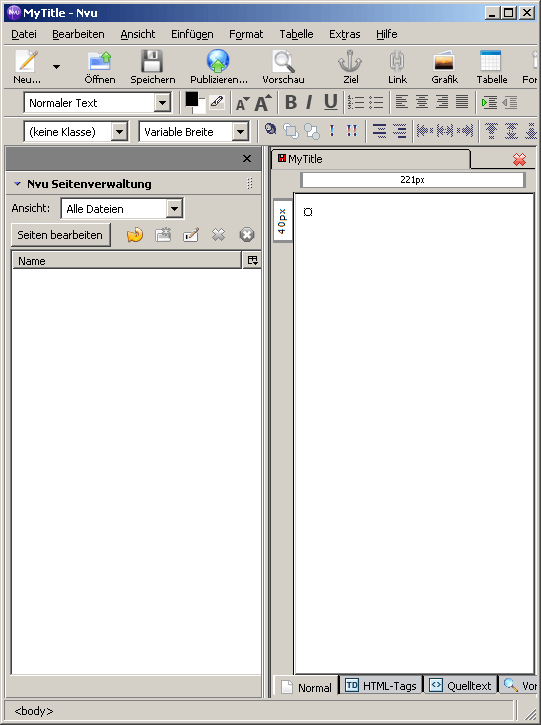
Task: Click the white background color swatch
Action: [x=201, y=106]
